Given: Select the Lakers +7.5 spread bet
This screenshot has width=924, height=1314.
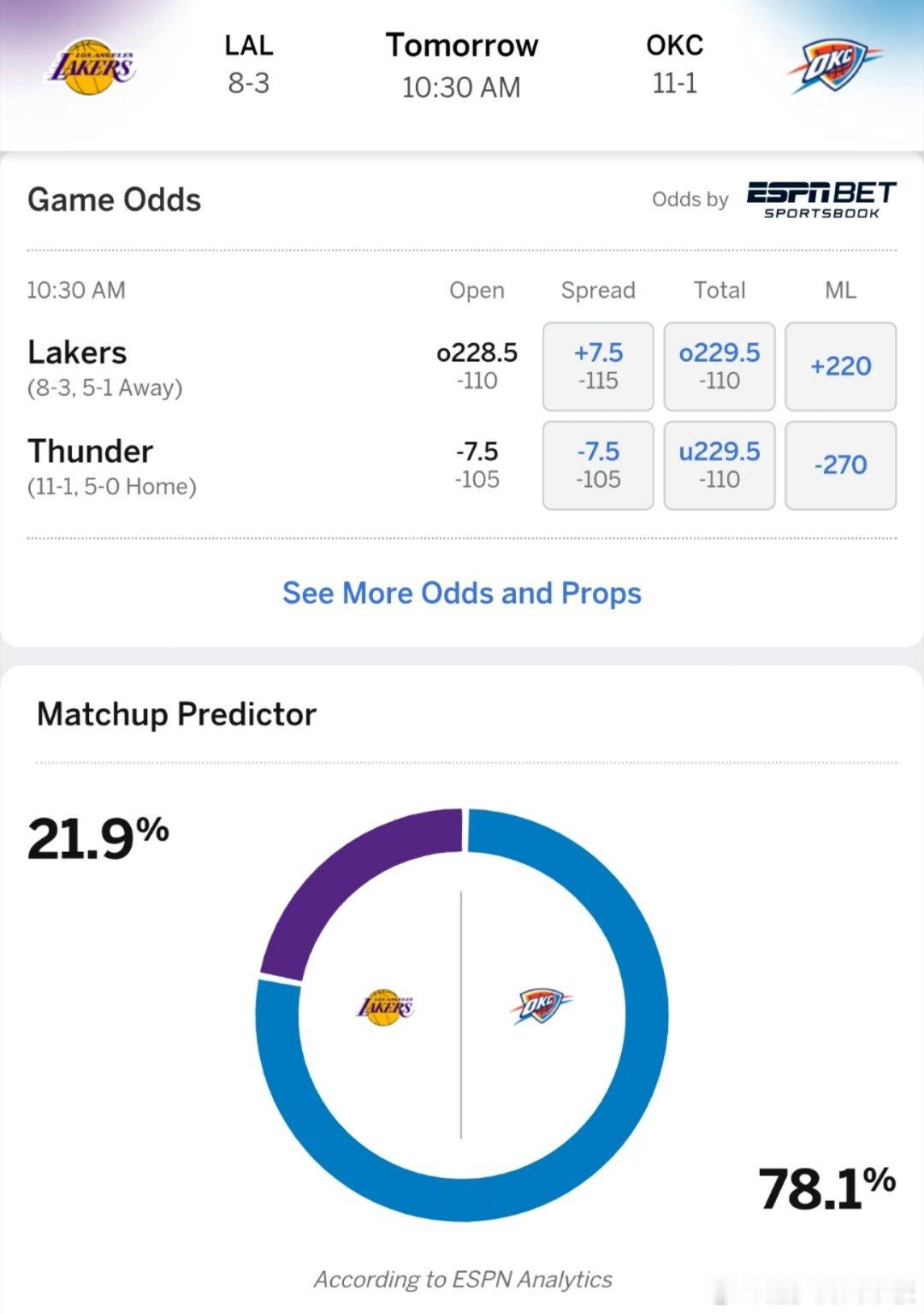Looking at the screenshot, I should pyautogui.click(x=597, y=366).
